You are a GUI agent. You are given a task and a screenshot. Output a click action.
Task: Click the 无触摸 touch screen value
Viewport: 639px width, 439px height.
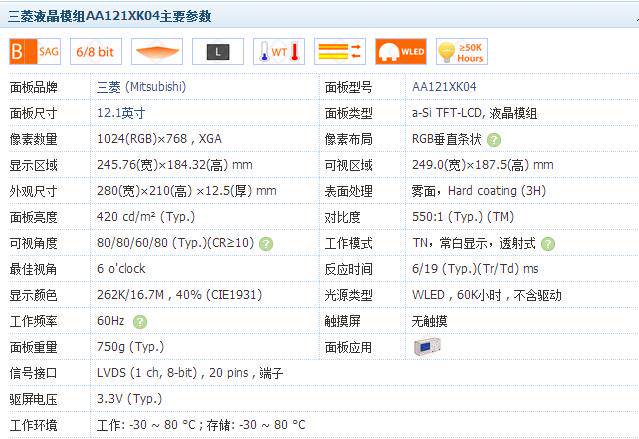tap(430, 321)
